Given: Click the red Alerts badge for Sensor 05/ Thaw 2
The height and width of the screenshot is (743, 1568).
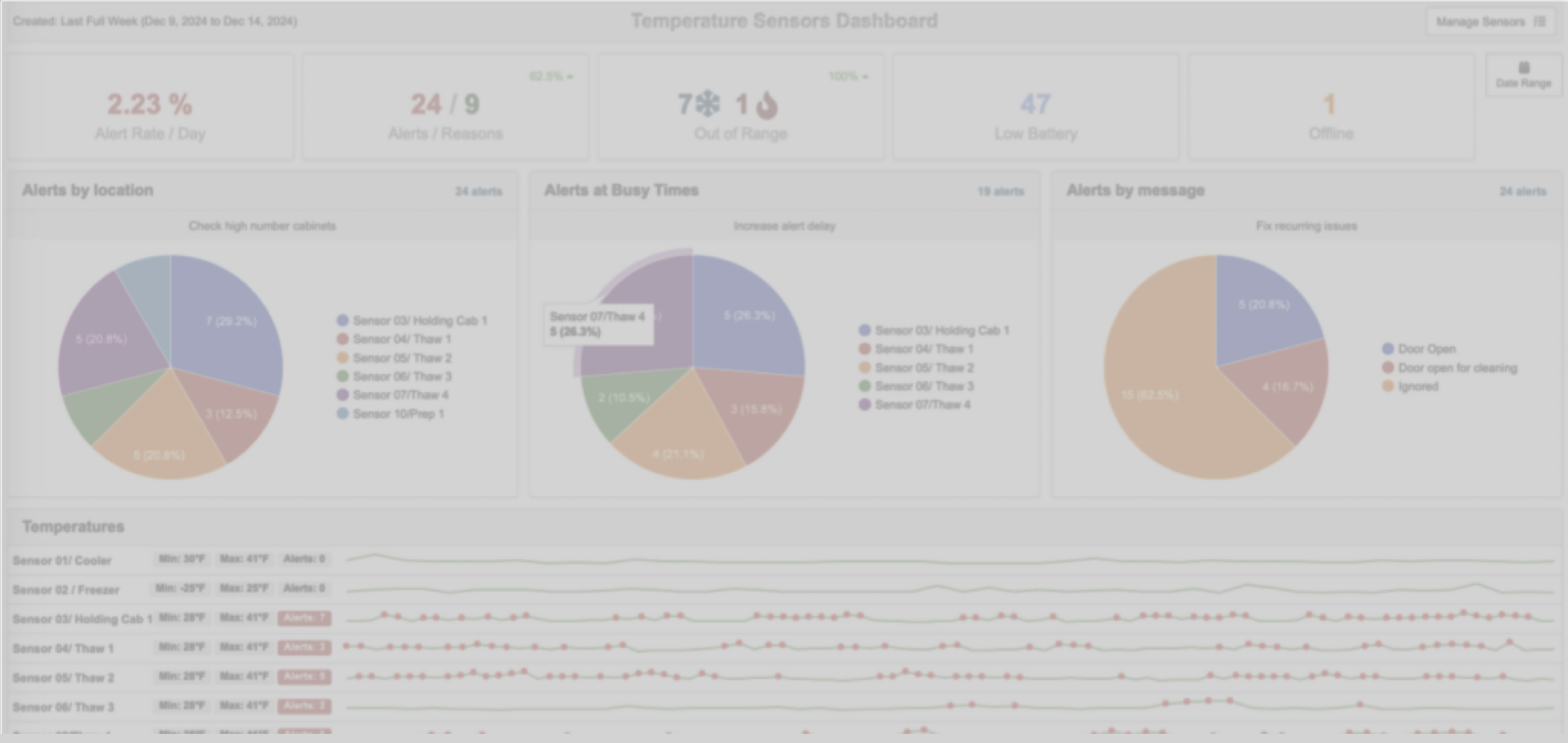Looking at the screenshot, I should click(x=304, y=677).
